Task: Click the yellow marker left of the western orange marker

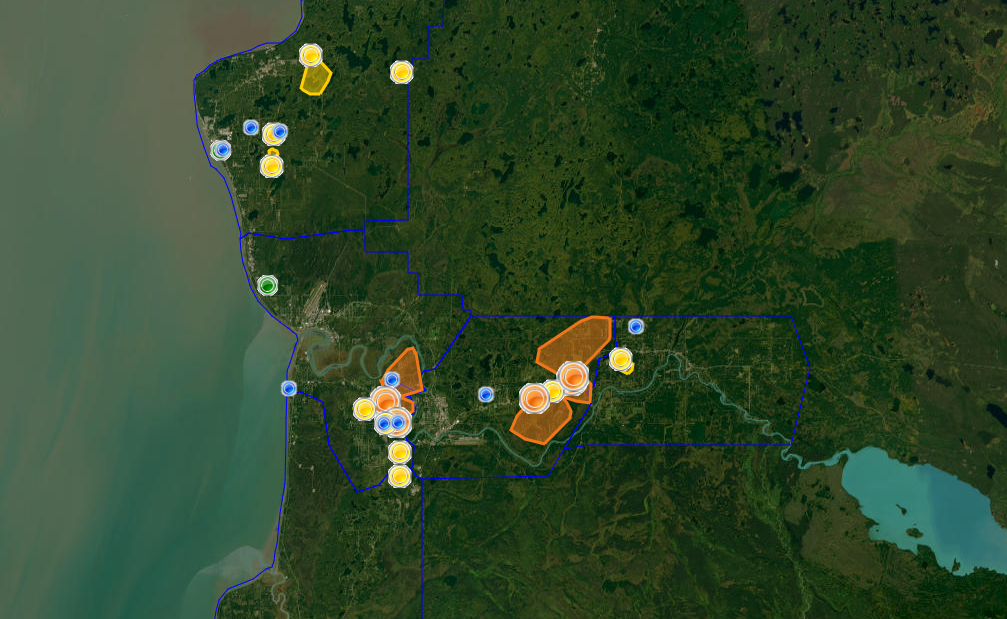Action: pos(364,408)
